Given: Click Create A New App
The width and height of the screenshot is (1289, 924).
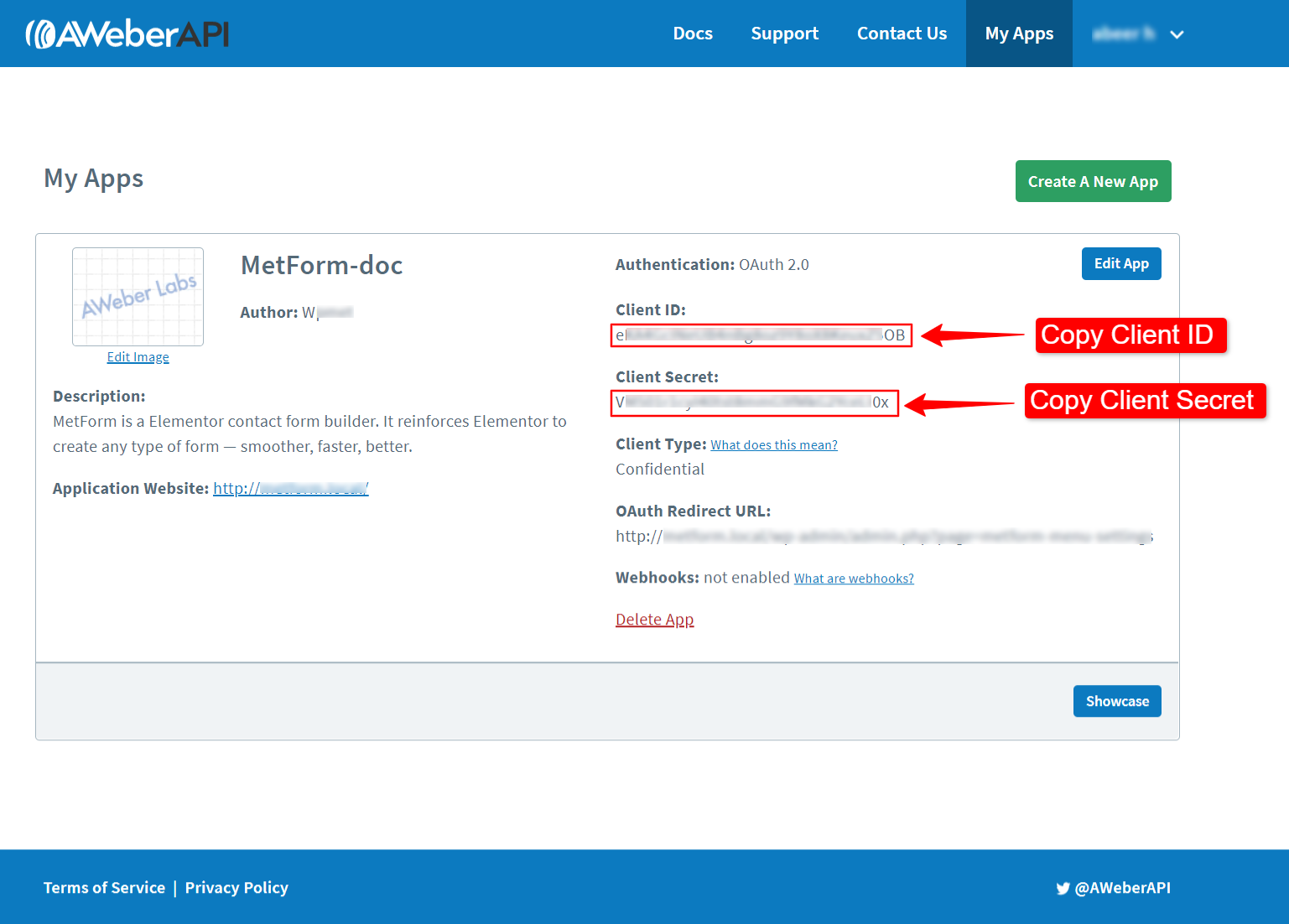Looking at the screenshot, I should click(1093, 181).
